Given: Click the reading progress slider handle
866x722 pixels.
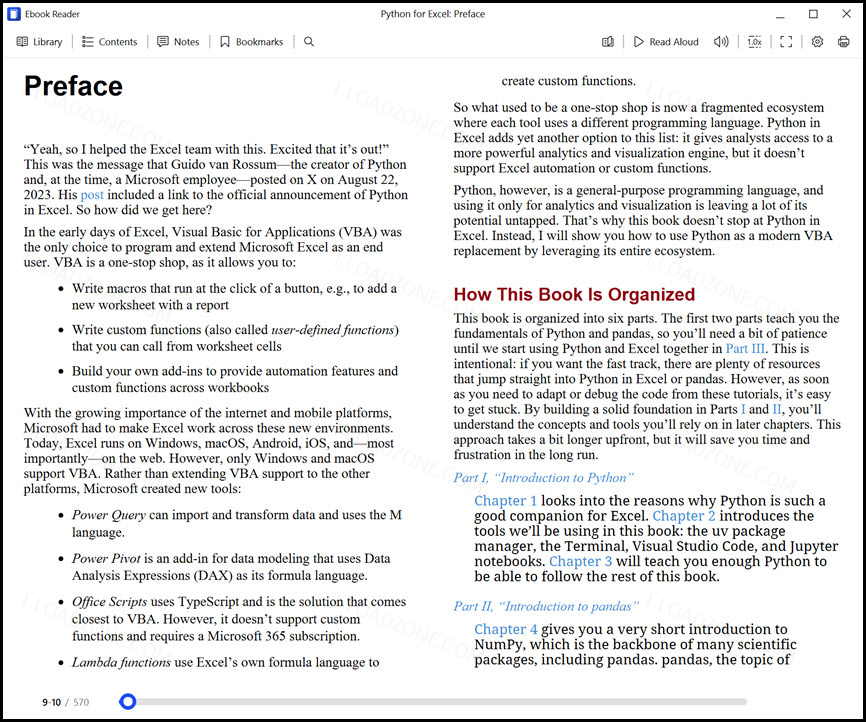Looking at the screenshot, I should pos(128,702).
